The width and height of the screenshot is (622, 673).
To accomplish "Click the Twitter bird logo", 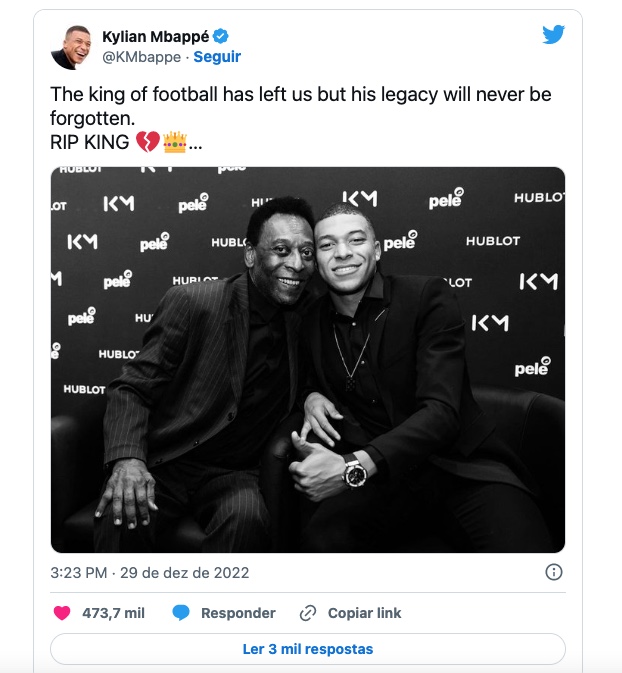I will [553, 34].
